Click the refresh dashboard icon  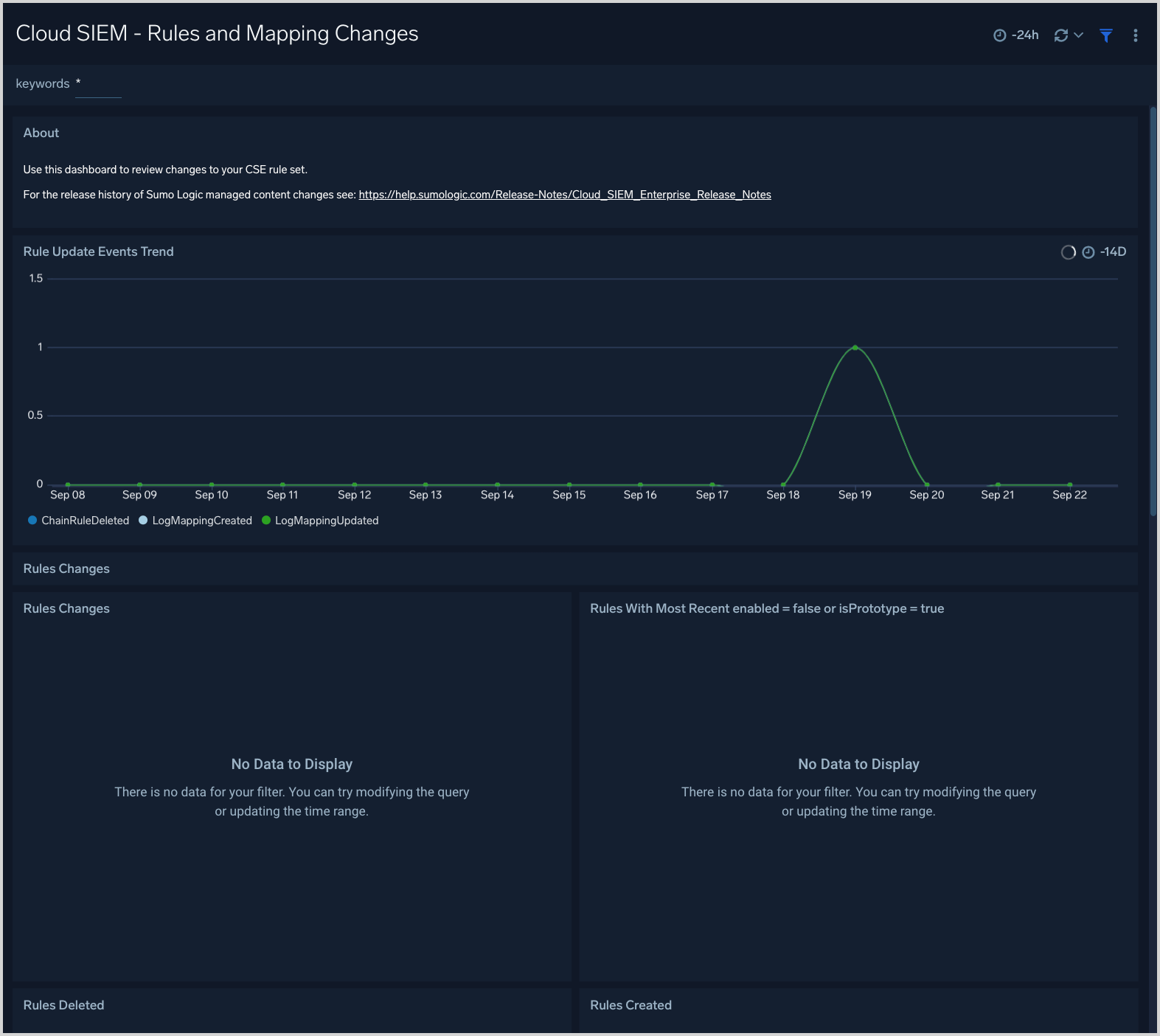(1060, 35)
